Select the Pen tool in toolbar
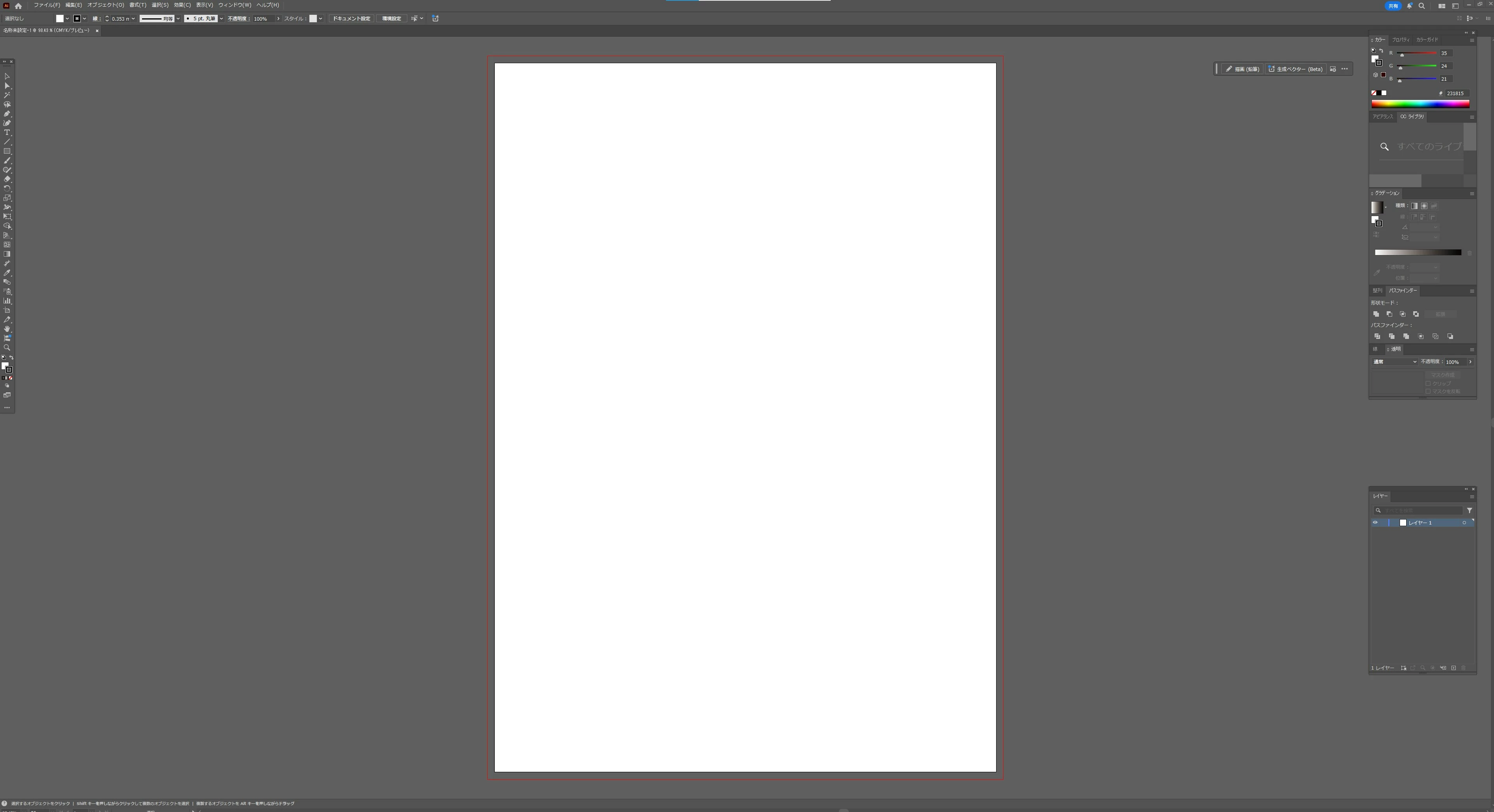The width and height of the screenshot is (1494, 812). point(7,113)
